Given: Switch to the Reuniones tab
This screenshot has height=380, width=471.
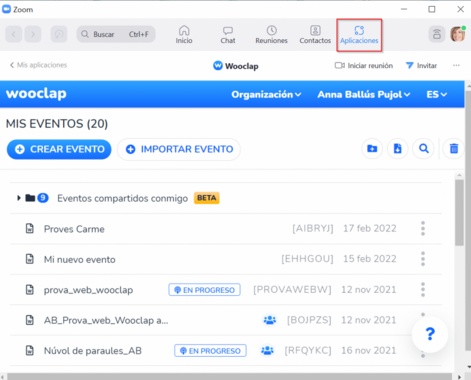Looking at the screenshot, I should [x=271, y=35].
